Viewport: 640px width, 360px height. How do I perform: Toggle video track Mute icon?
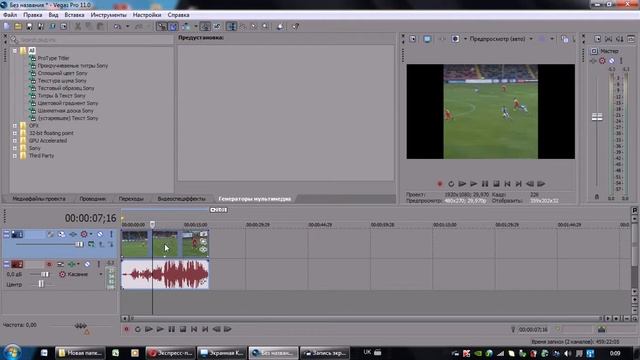point(99,234)
